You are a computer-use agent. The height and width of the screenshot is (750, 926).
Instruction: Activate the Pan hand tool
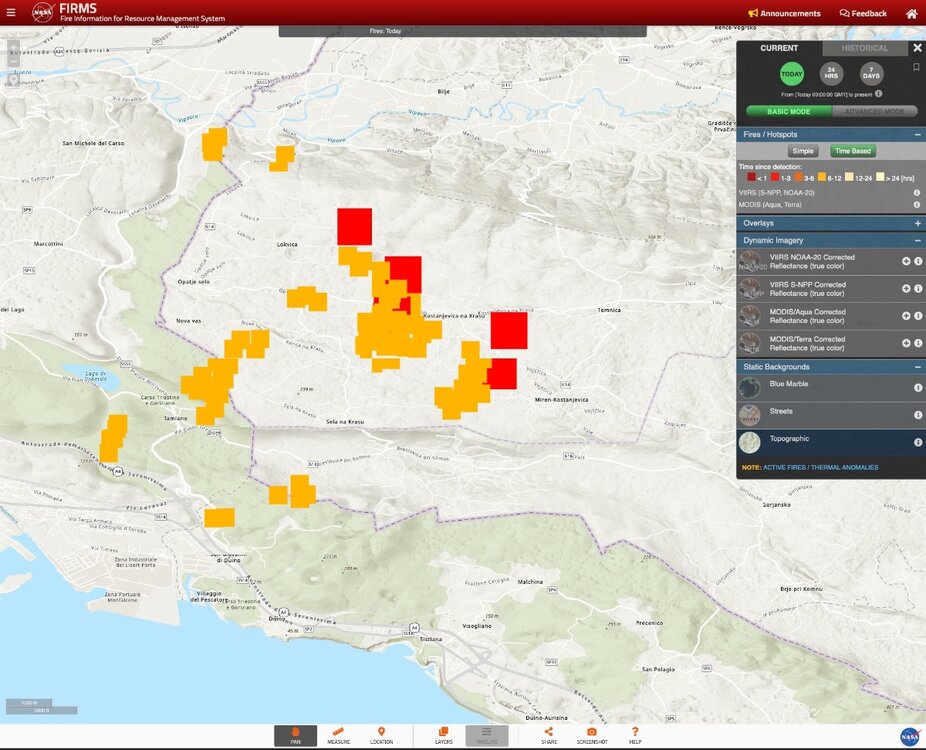pos(295,735)
